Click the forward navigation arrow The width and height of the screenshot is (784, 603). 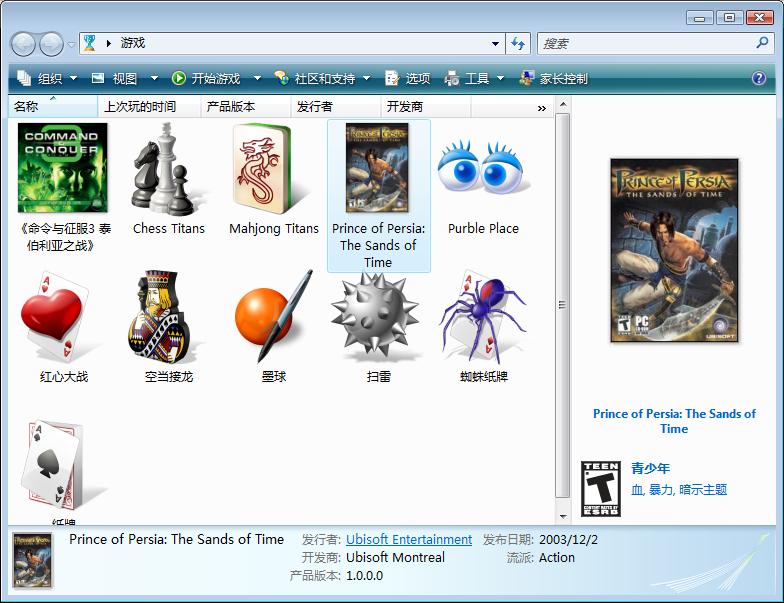[51, 44]
